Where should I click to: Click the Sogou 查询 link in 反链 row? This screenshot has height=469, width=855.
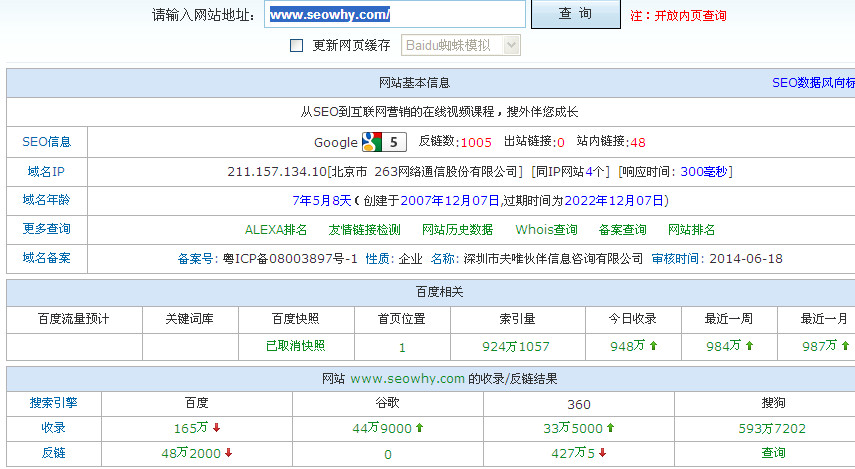[773, 453]
